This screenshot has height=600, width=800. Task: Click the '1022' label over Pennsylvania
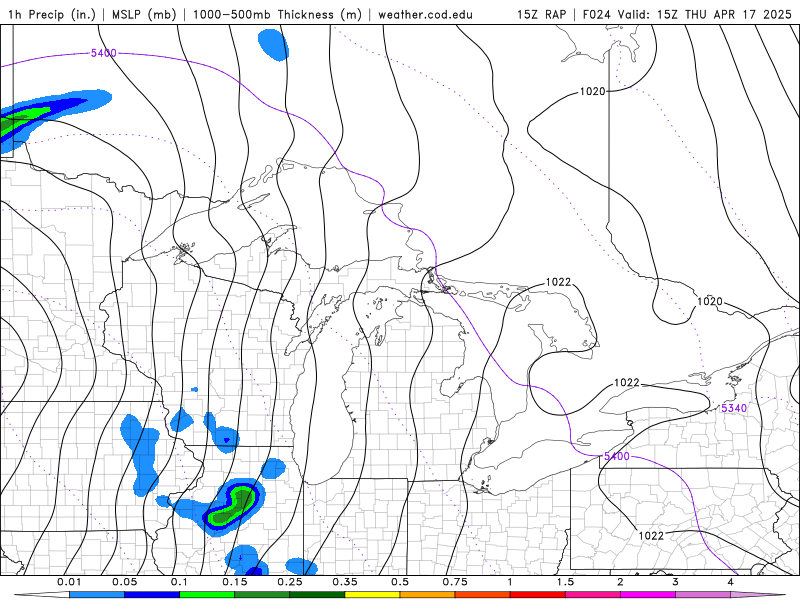tap(651, 535)
